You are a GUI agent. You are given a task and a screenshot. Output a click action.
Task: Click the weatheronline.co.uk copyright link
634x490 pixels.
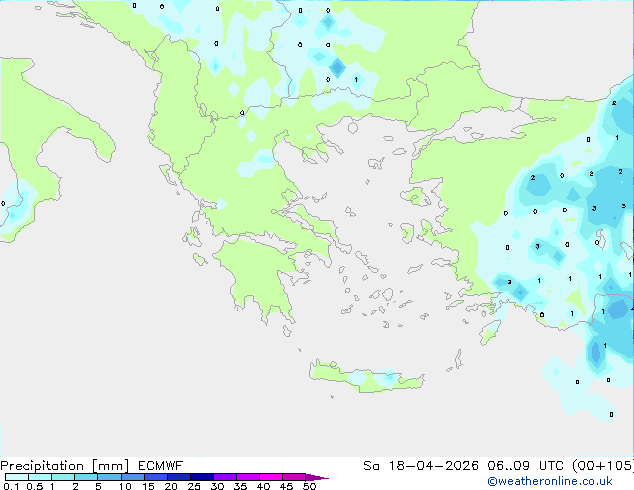tap(550, 481)
